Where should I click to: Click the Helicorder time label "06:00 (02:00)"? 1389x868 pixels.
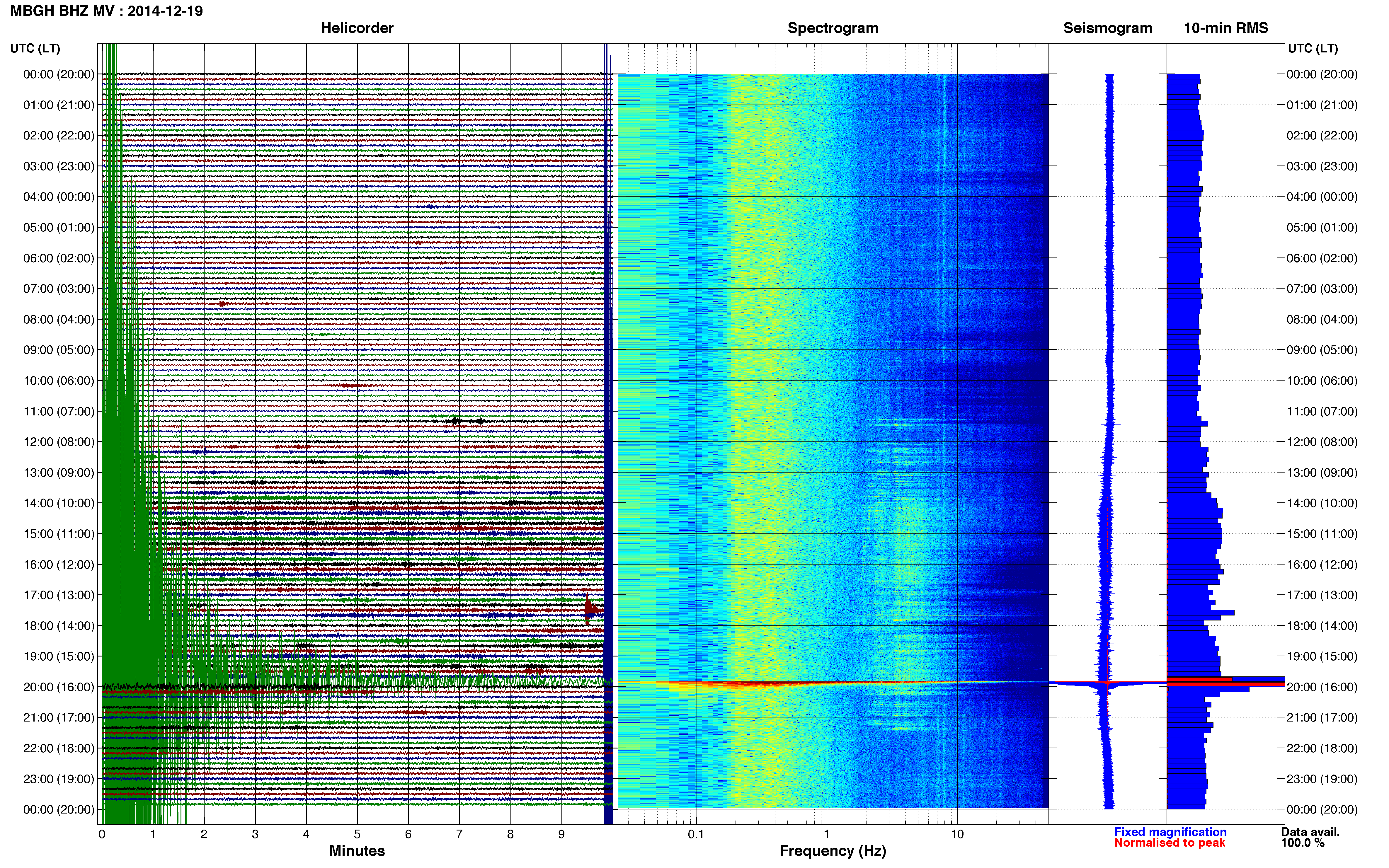click(x=59, y=258)
